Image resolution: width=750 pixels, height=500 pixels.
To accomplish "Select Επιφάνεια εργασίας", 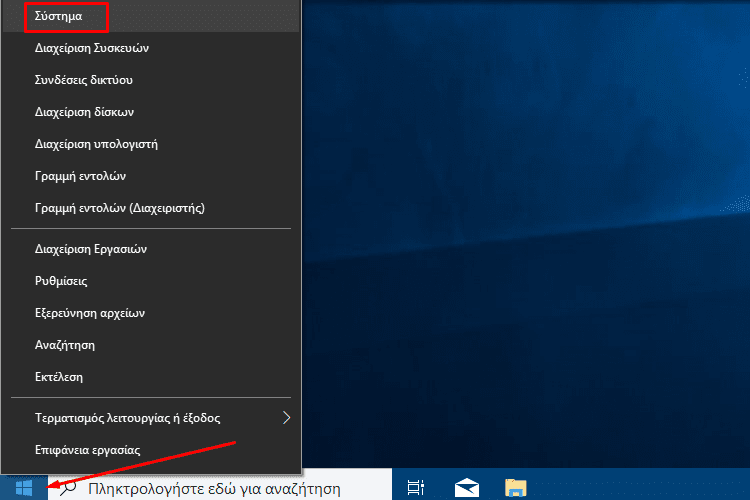I will 151,450.
